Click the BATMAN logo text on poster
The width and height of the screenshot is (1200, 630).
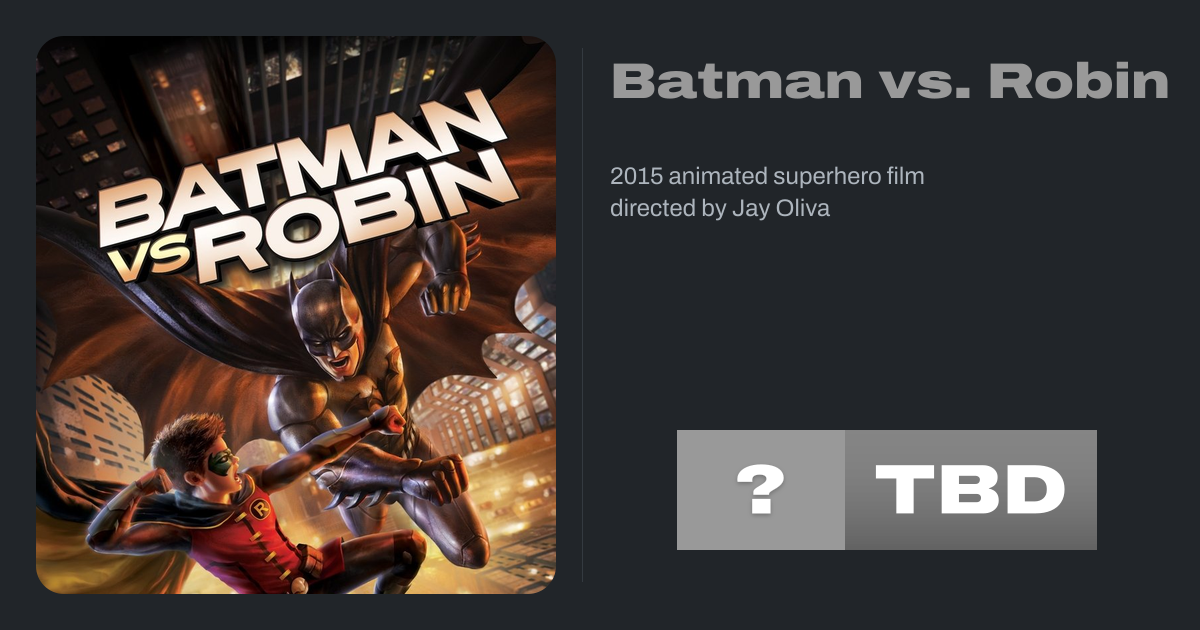click(x=300, y=170)
